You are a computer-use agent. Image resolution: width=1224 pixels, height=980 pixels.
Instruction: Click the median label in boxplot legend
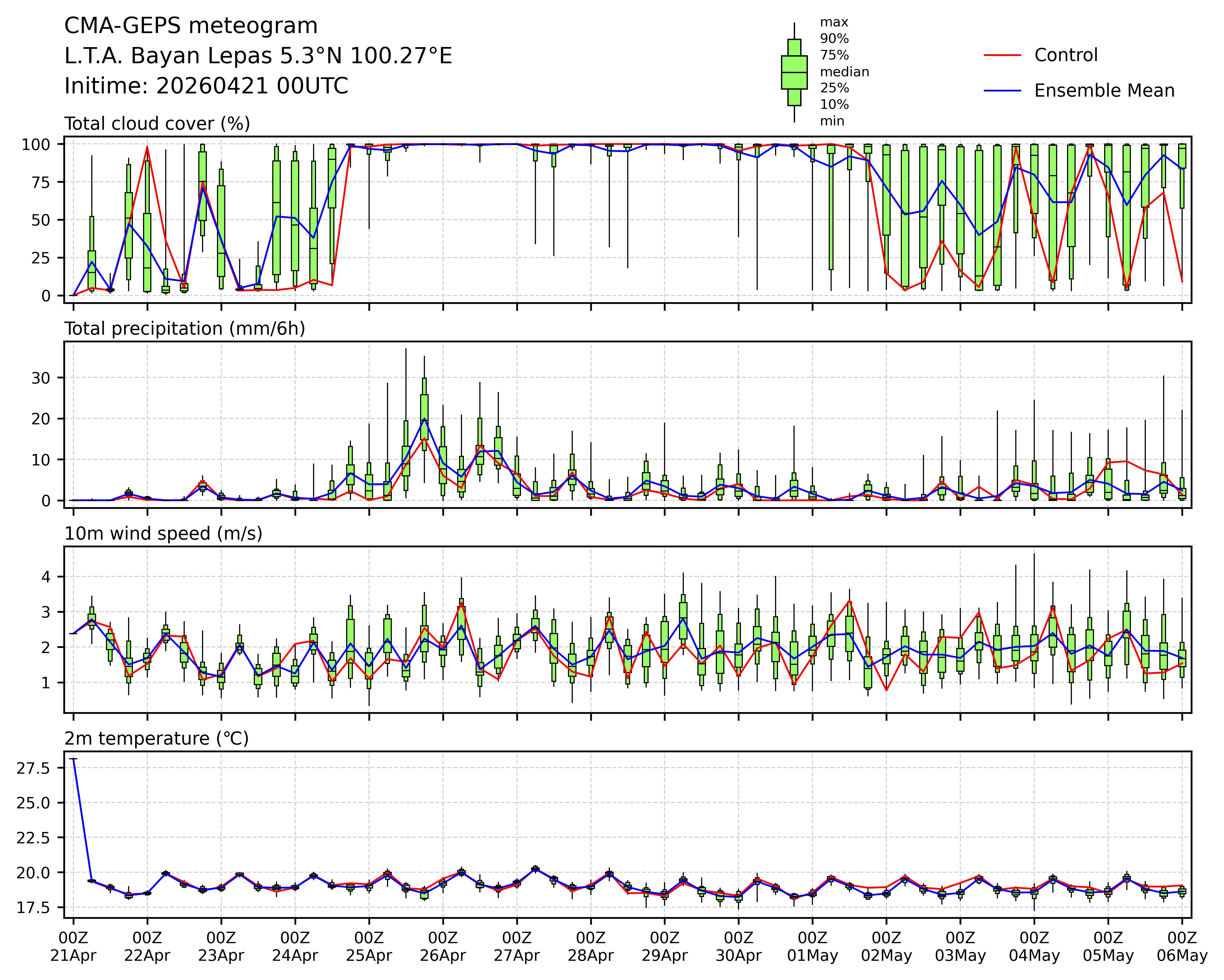point(844,72)
